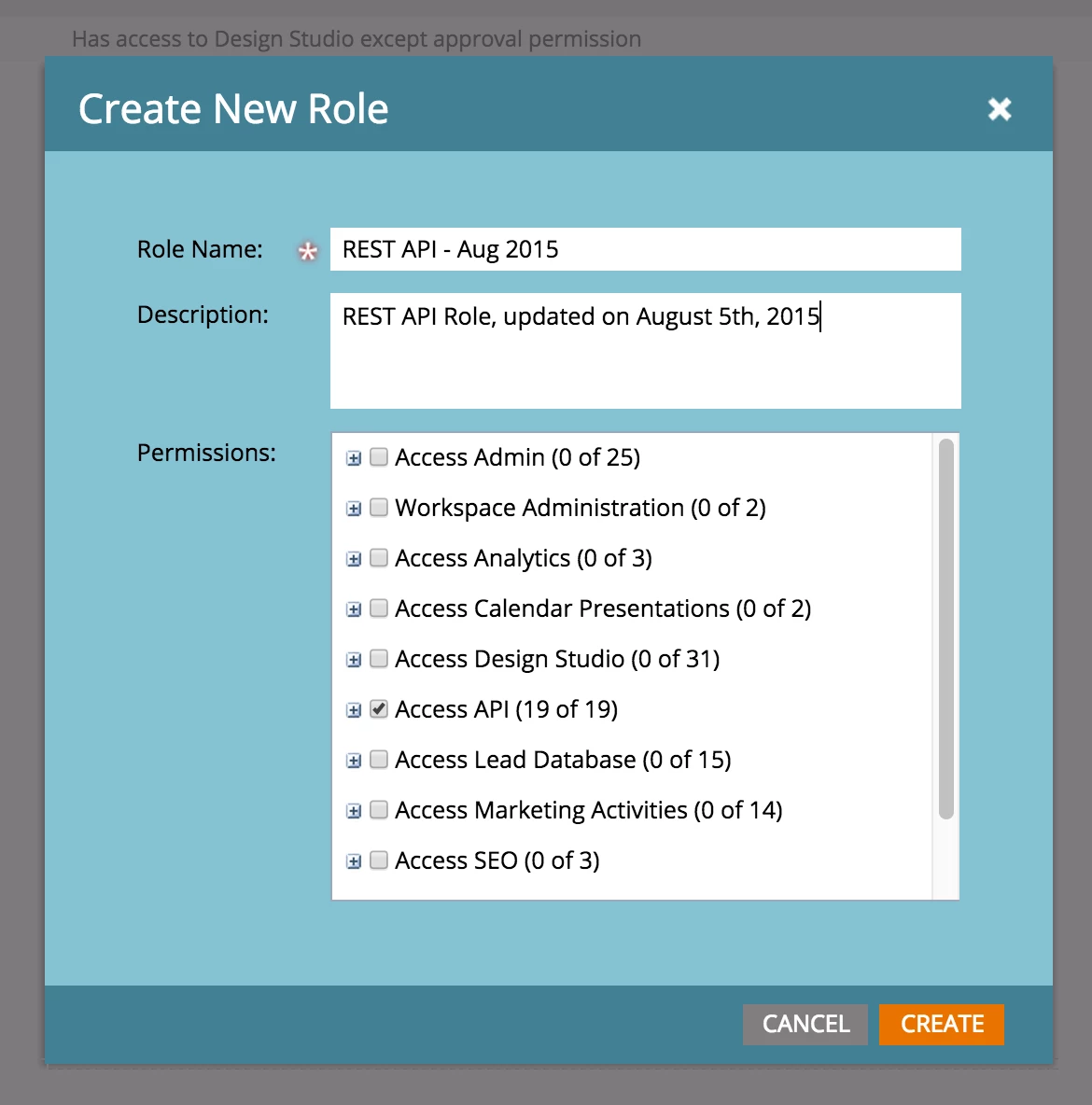Click 'Access Analytics (0 of 3)' text
Viewport: 1092px width, 1105px height.
[x=523, y=558]
